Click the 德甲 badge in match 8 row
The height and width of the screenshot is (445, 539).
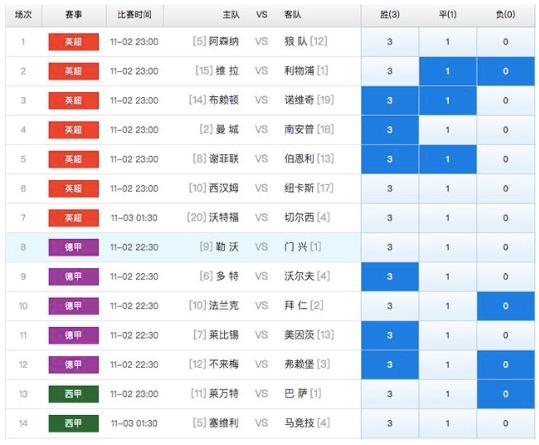(74, 247)
